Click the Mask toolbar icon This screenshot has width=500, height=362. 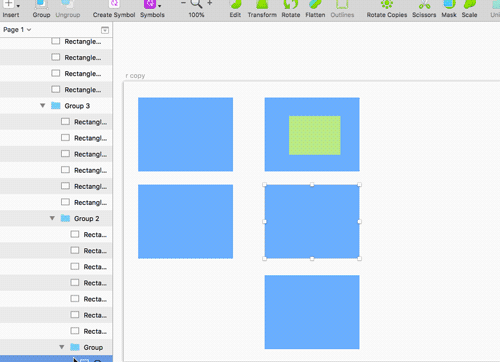449,4
